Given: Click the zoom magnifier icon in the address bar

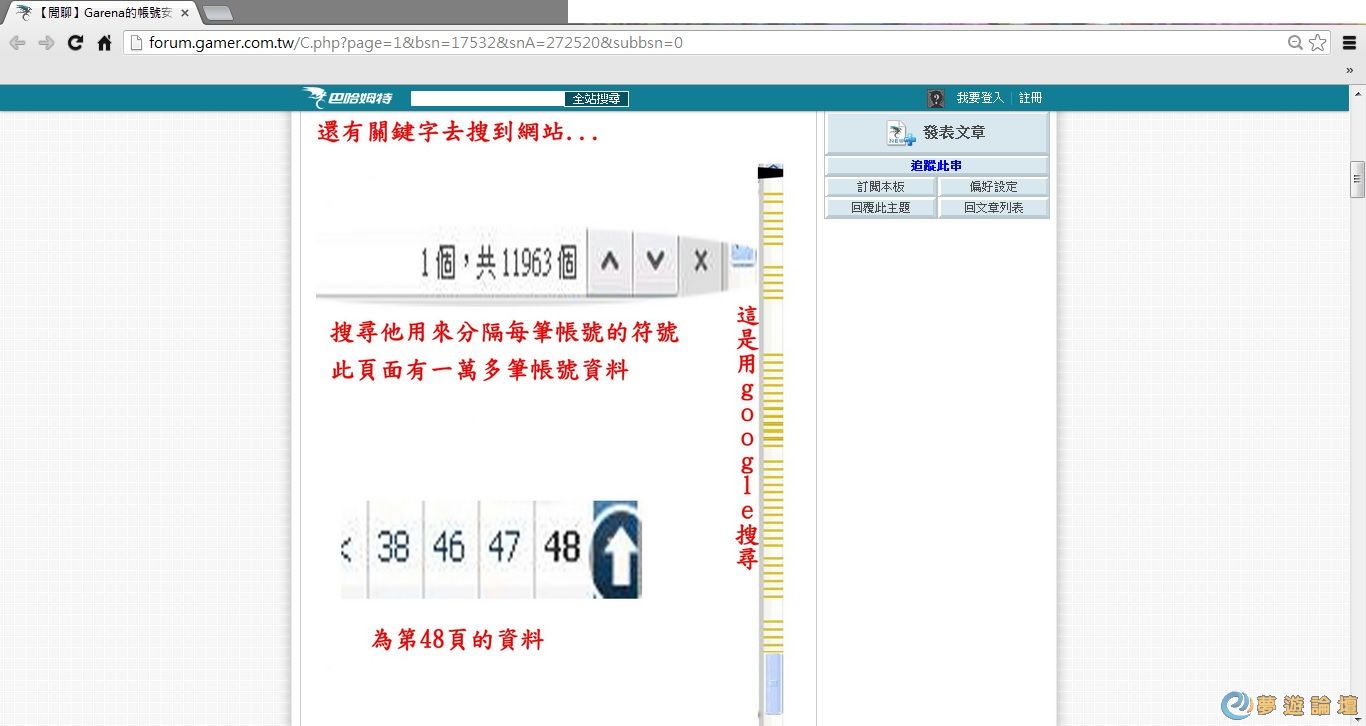Looking at the screenshot, I should 1294,42.
